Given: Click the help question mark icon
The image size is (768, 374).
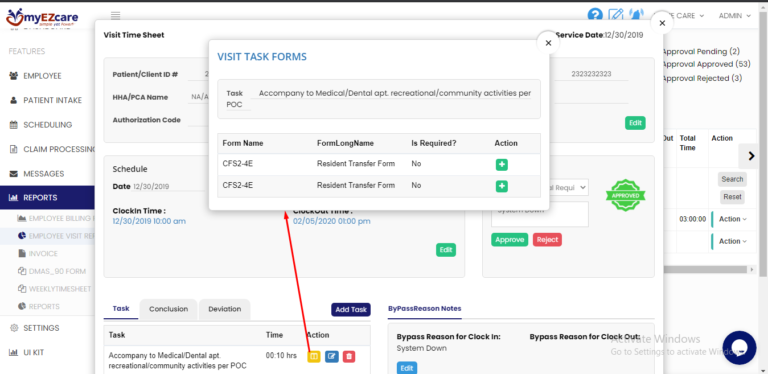Looking at the screenshot, I should 595,15.
